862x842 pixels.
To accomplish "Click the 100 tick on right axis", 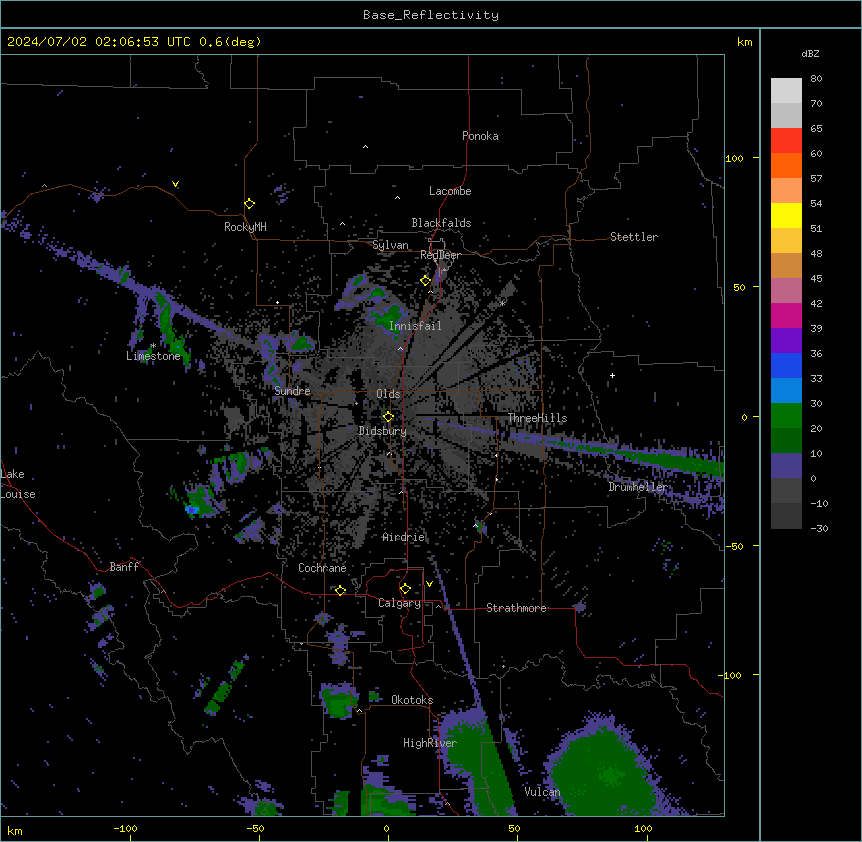I will (734, 158).
